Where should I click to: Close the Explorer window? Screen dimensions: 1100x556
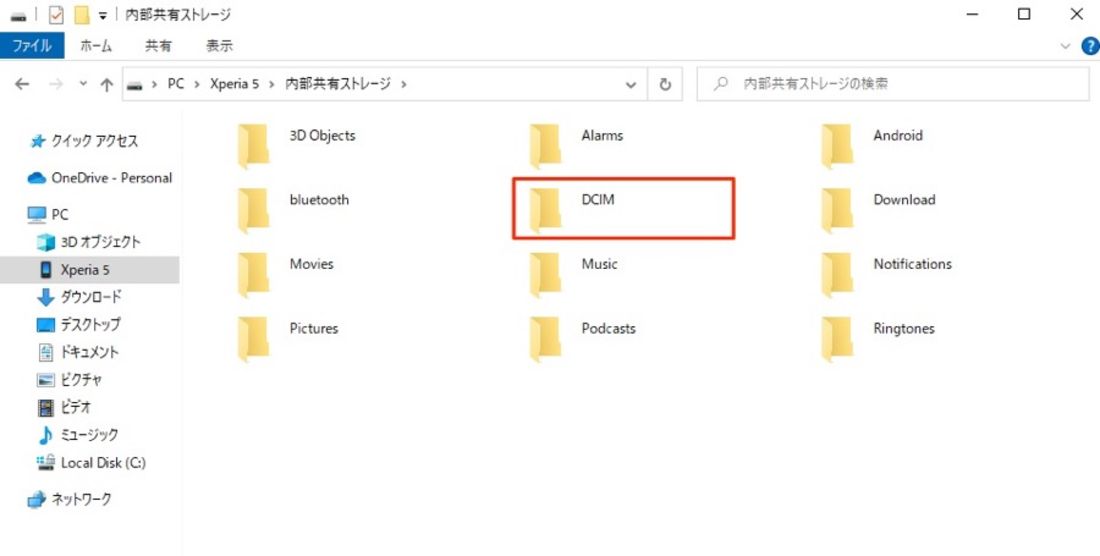(1077, 14)
